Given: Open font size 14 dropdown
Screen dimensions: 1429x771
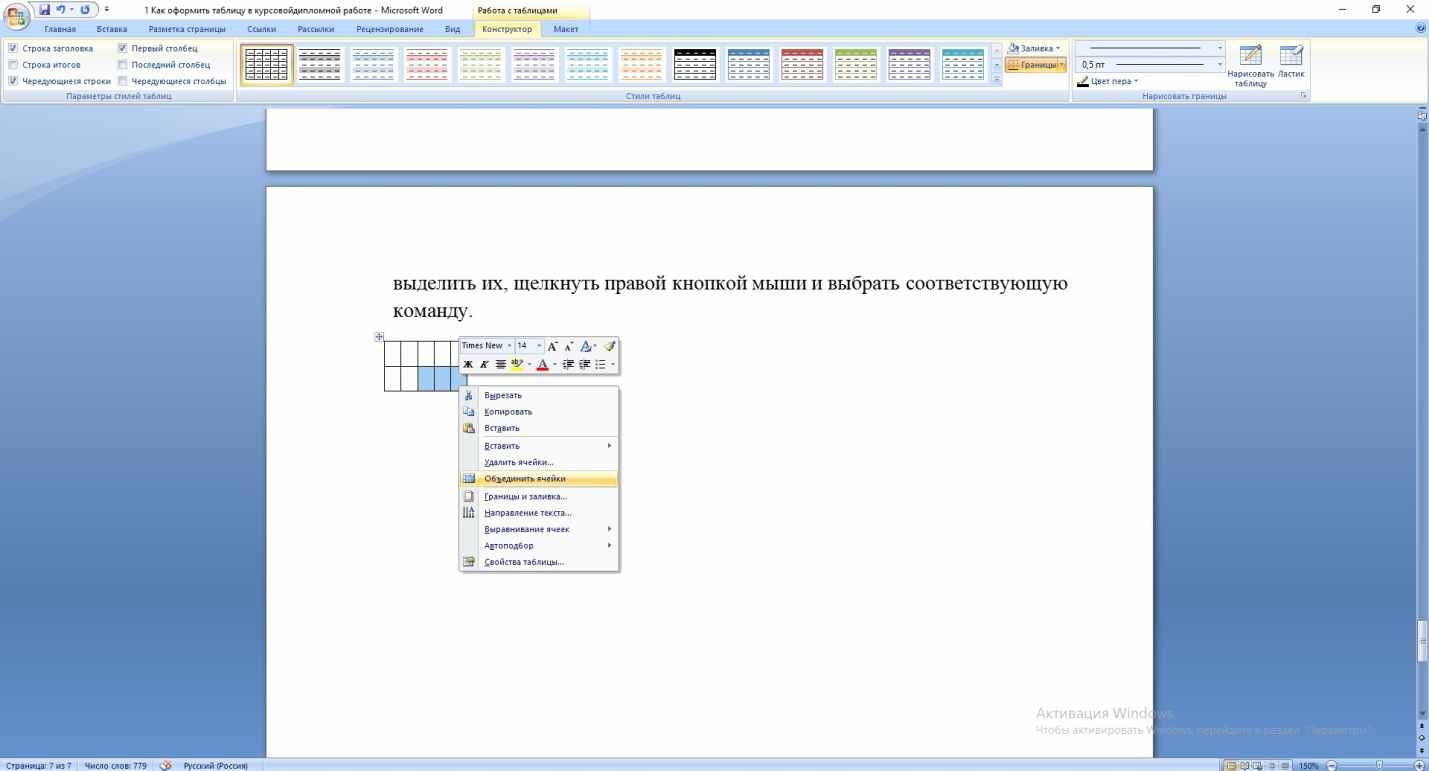Looking at the screenshot, I should pyautogui.click(x=539, y=345).
